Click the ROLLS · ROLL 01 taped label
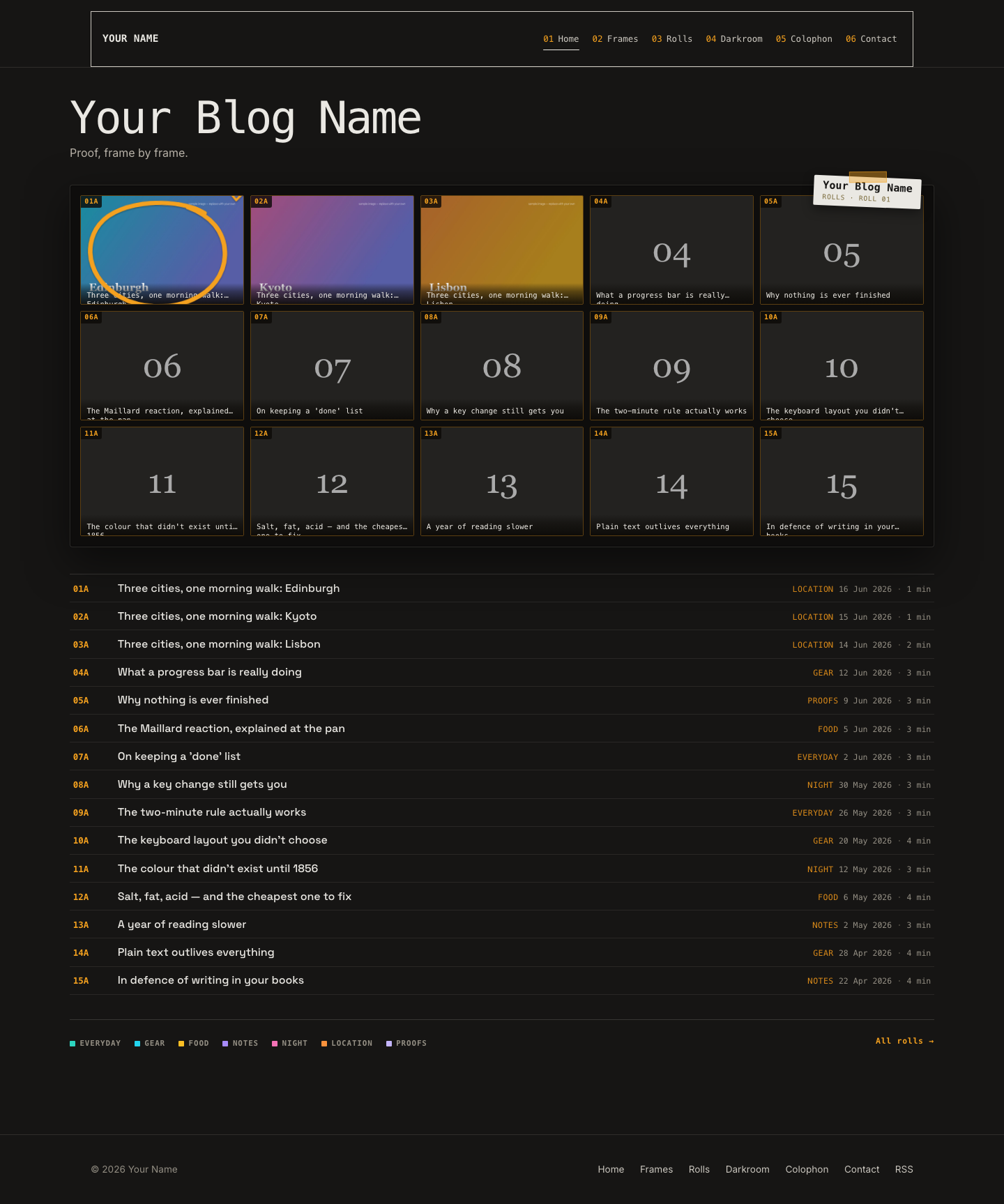The height and width of the screenshot is (1204, 1004). [867, 191]
